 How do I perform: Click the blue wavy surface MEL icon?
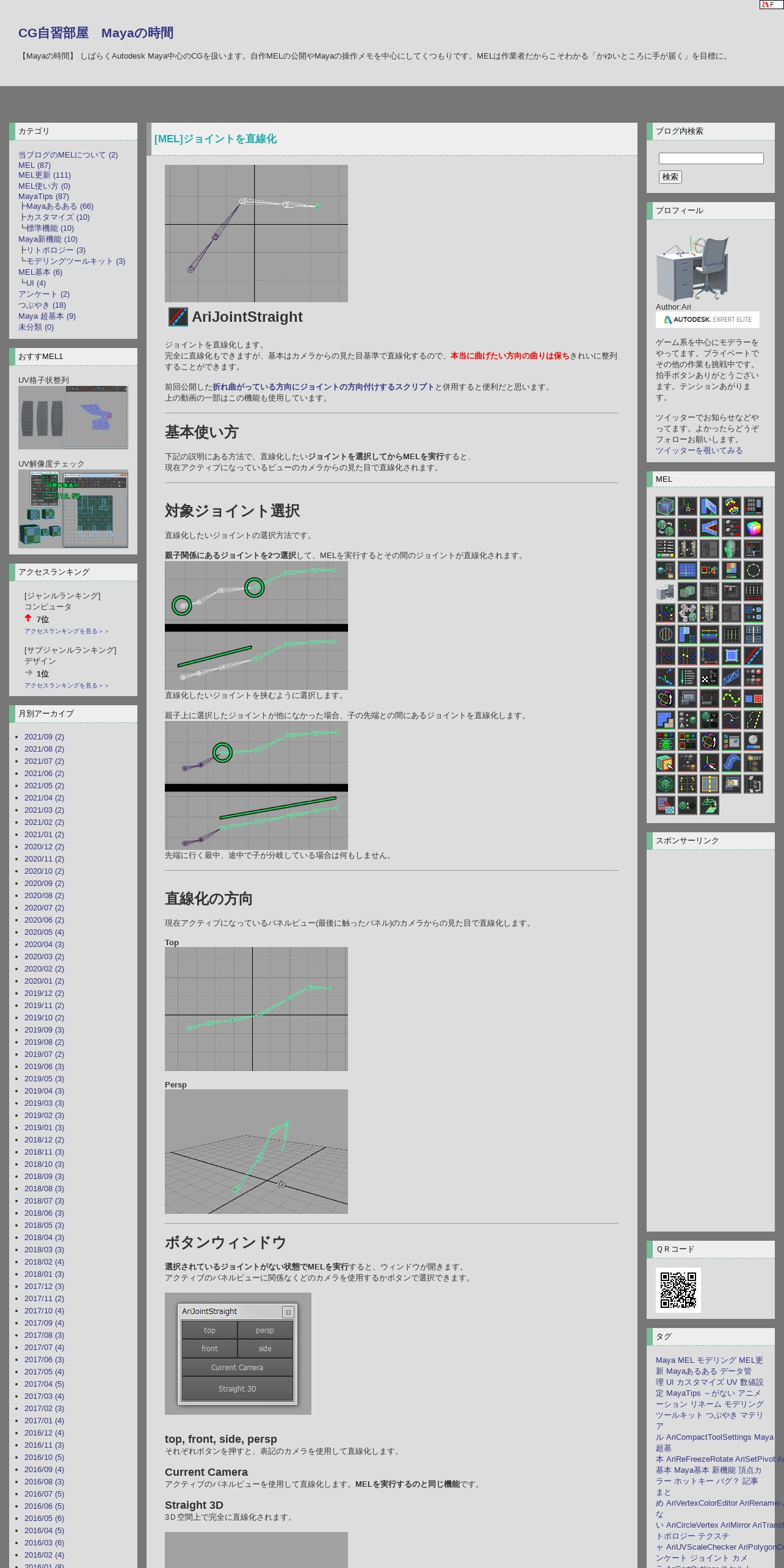(x=731, y=763)
